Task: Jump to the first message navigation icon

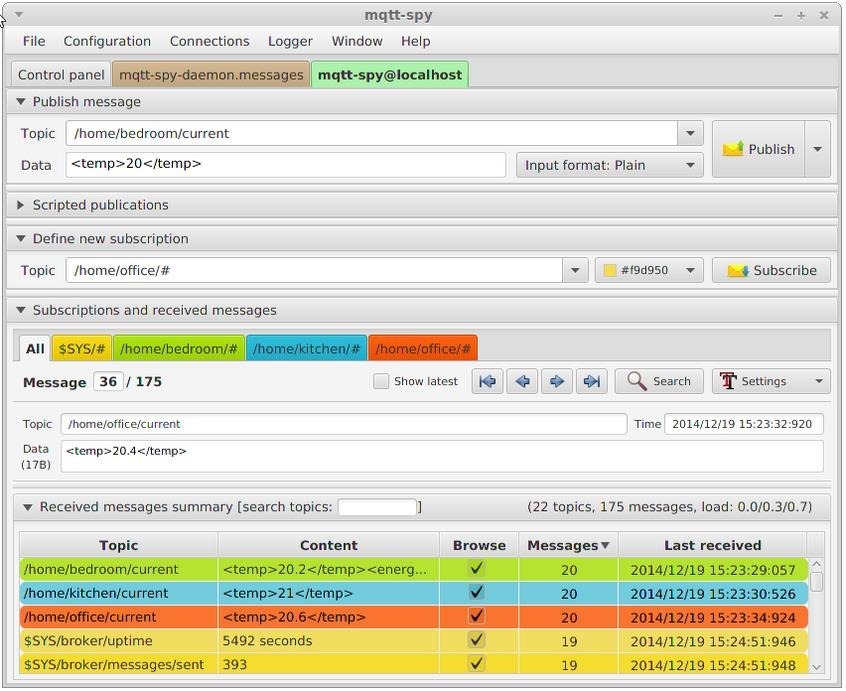Action: 487,381
